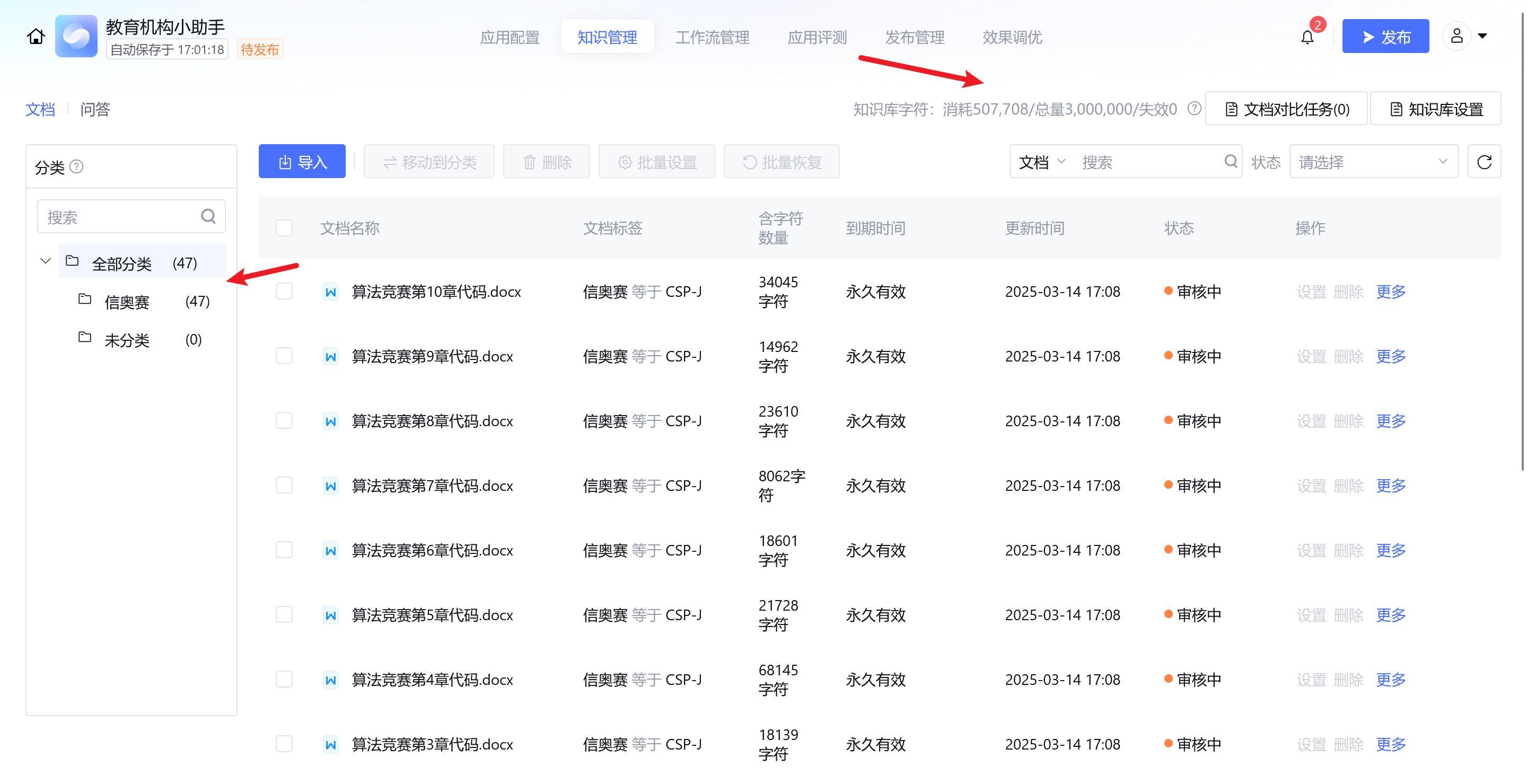Click the 导入 button
Viewport: 1527px width, 784px height.
[302, 162]
